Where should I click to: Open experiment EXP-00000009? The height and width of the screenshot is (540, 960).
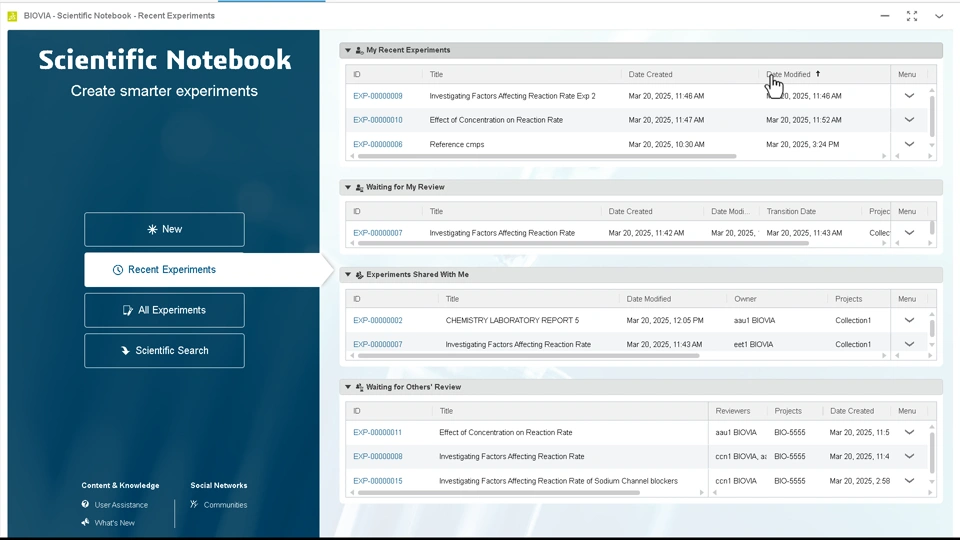coord(378,96)
